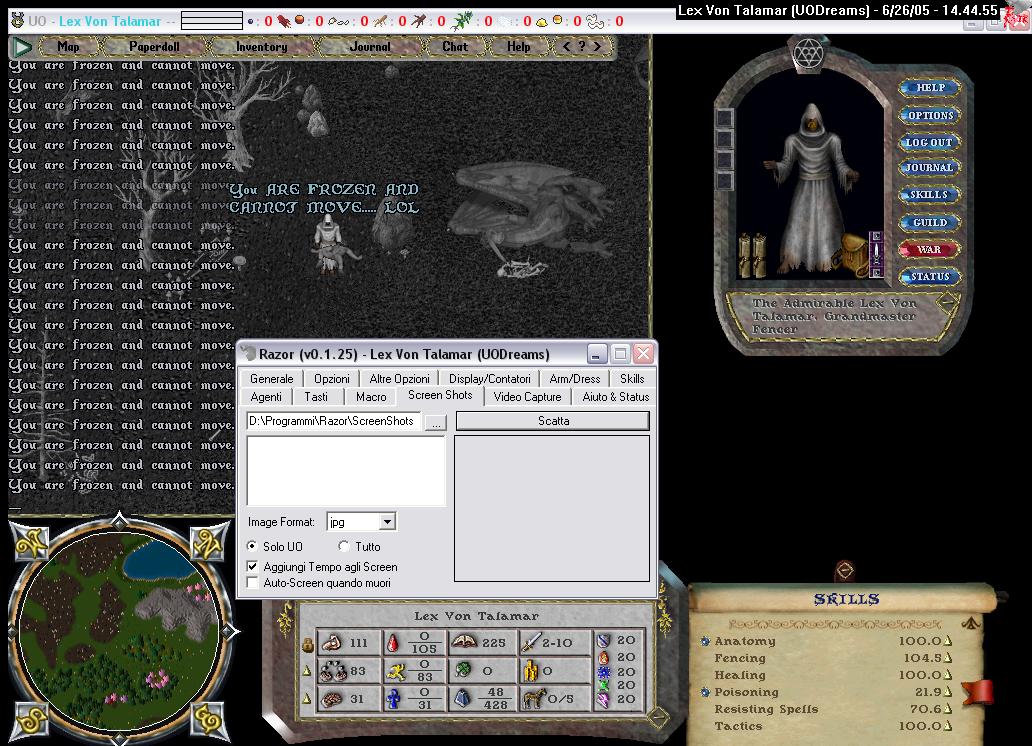
Task: Expand the title scroll diamond on paperdoll
Action: (x=947, y=304)
